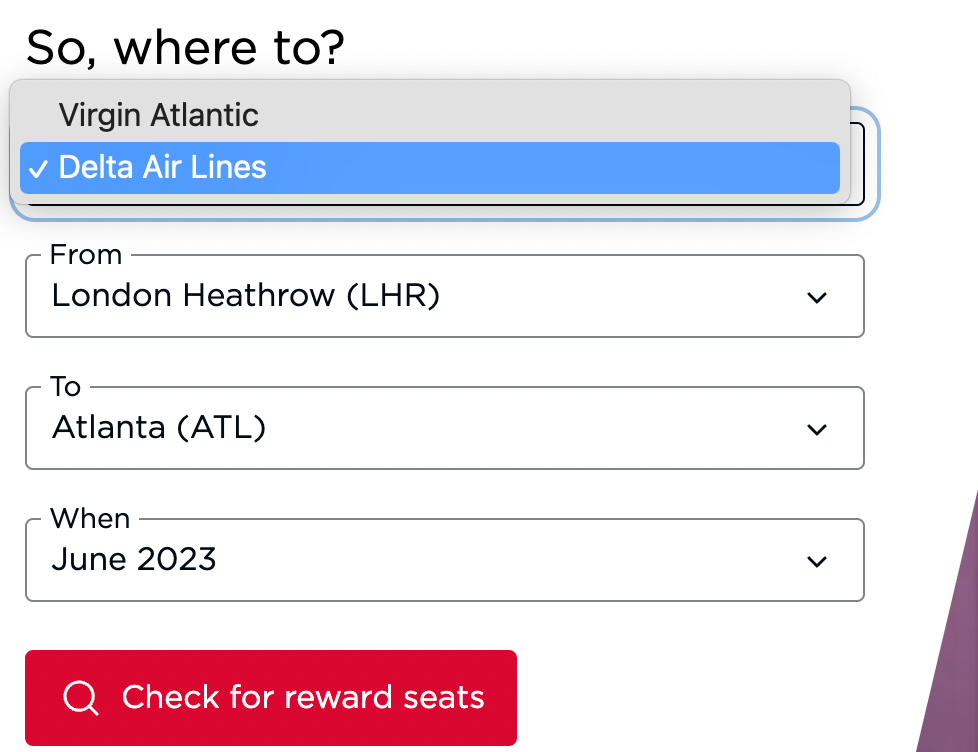Open the From airport dropdown
Screen dimensions: 978x752
(x=445, y=296)
